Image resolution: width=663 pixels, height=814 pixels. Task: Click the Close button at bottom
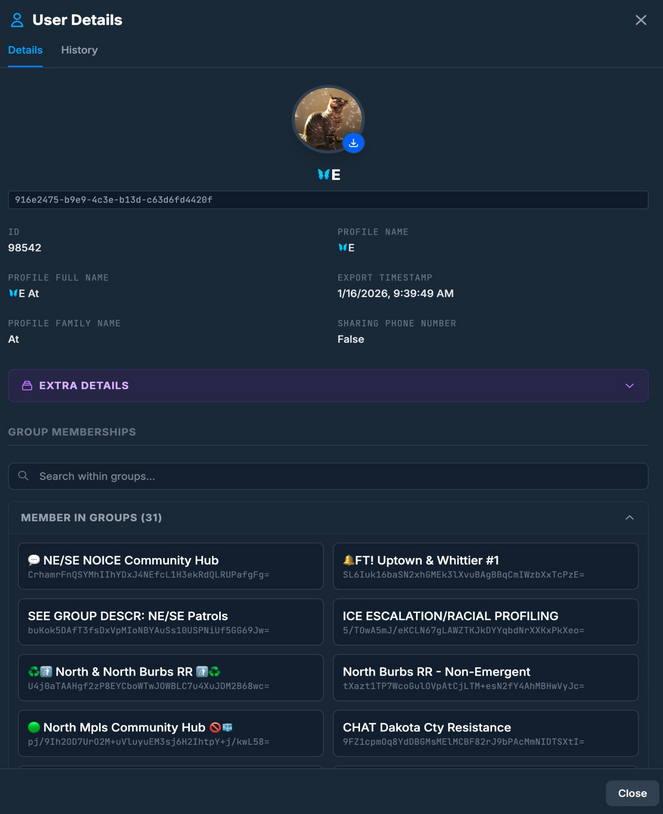(632, 793)
